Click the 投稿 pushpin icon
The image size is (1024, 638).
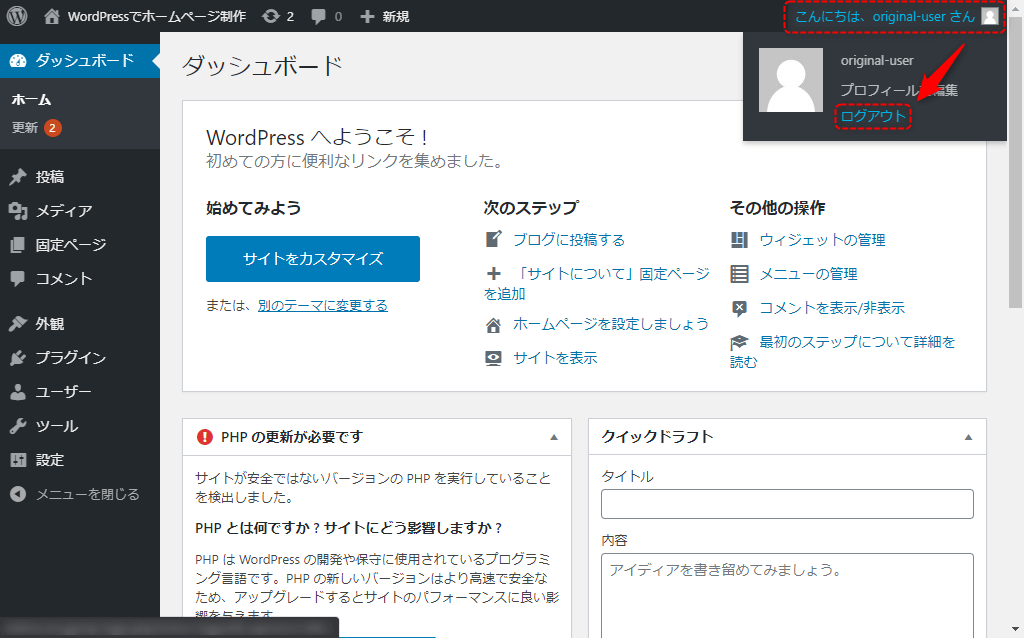pos(18,177)
